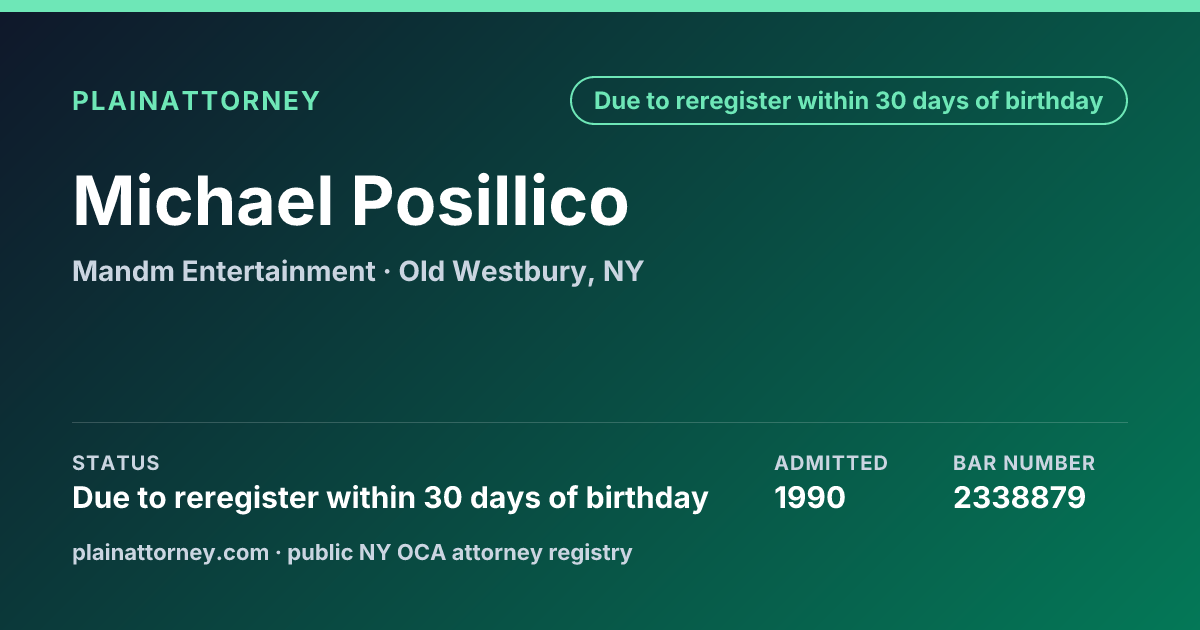Click the bold status value under STATUS
The image size is (1200, 630).
[x=390, y=497]
